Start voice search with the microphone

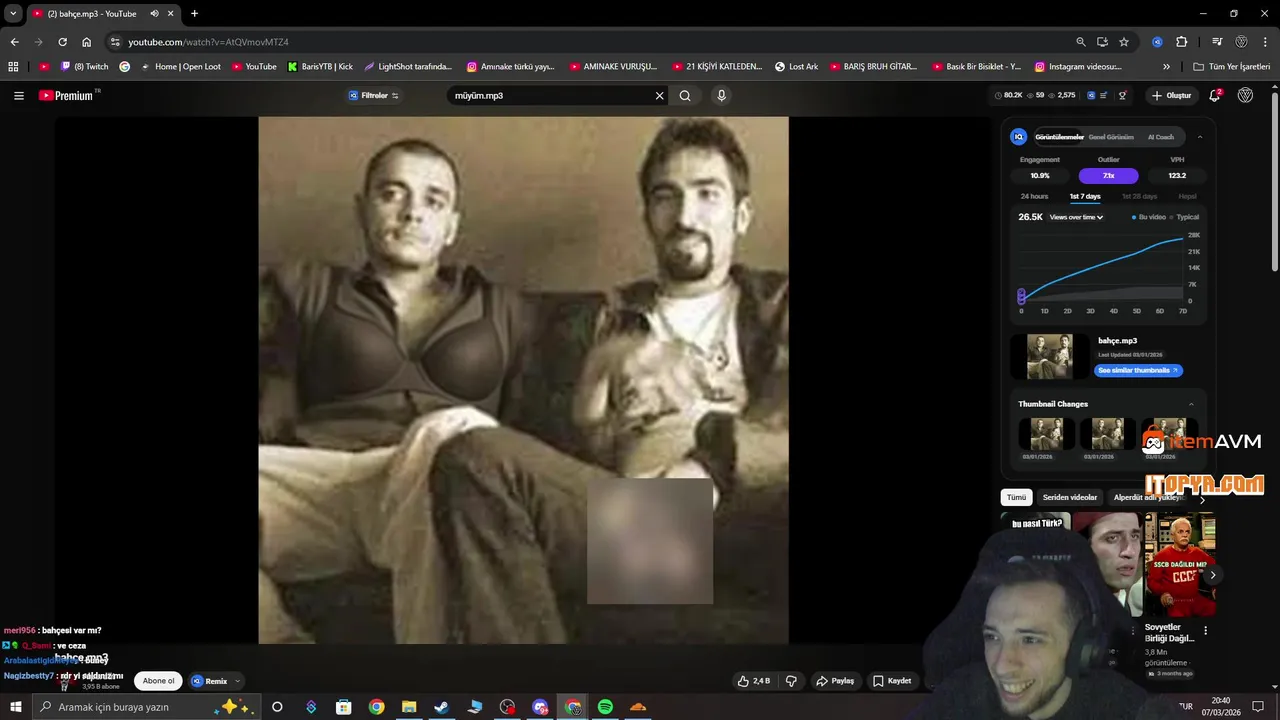click(x=721, y=96)
